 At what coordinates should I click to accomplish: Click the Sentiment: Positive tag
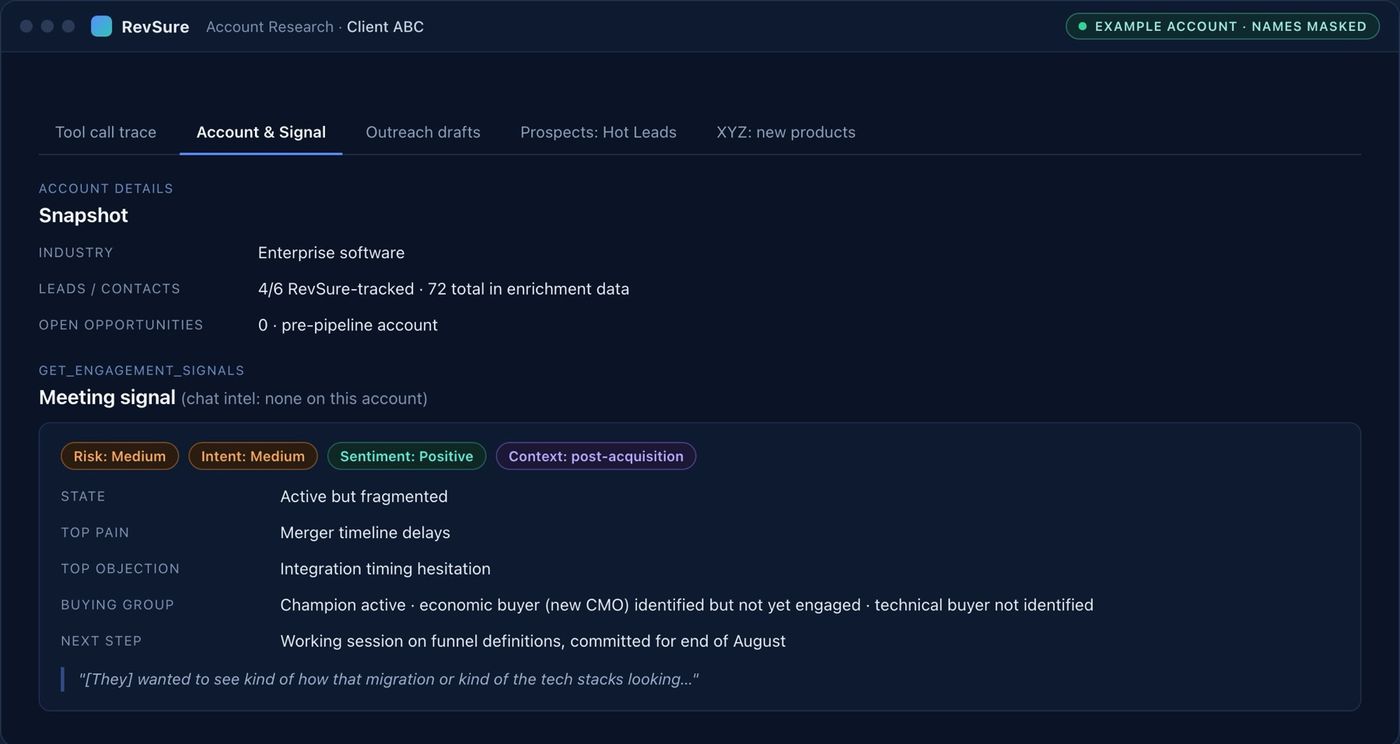(x=407, y=456)
